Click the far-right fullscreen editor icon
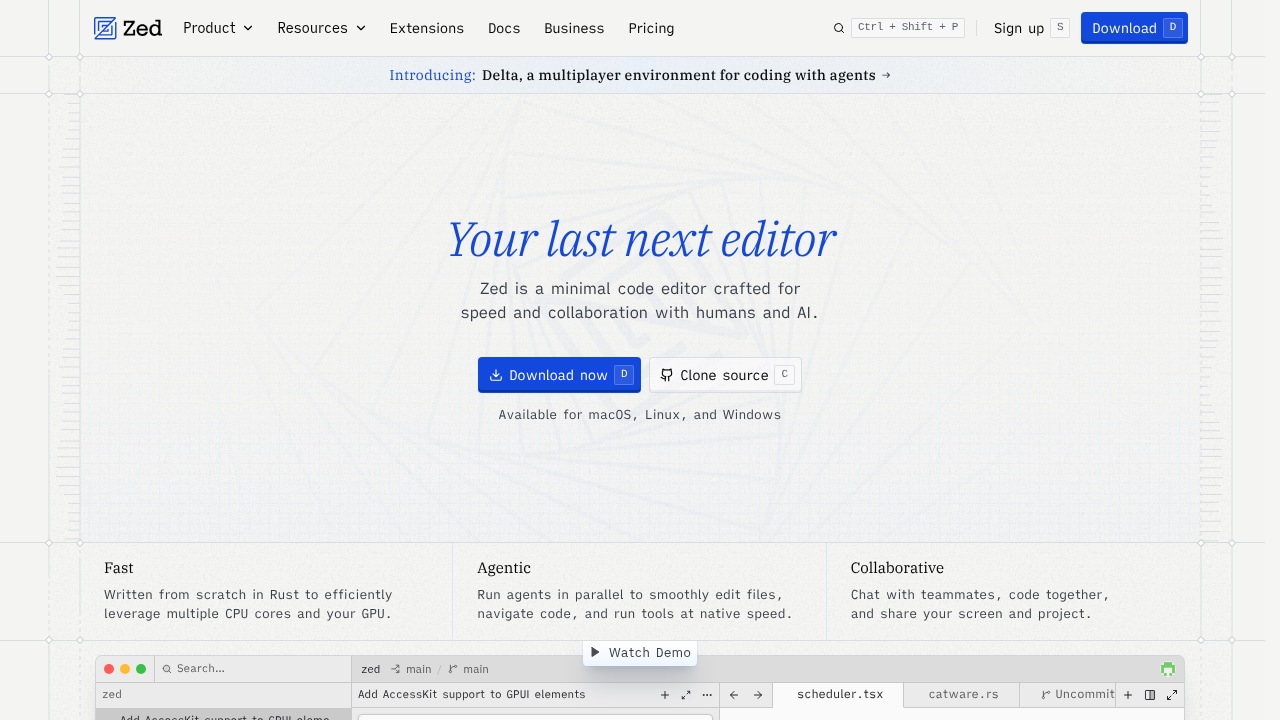This screenshot has height=720, width=1280. point(1172,695)
